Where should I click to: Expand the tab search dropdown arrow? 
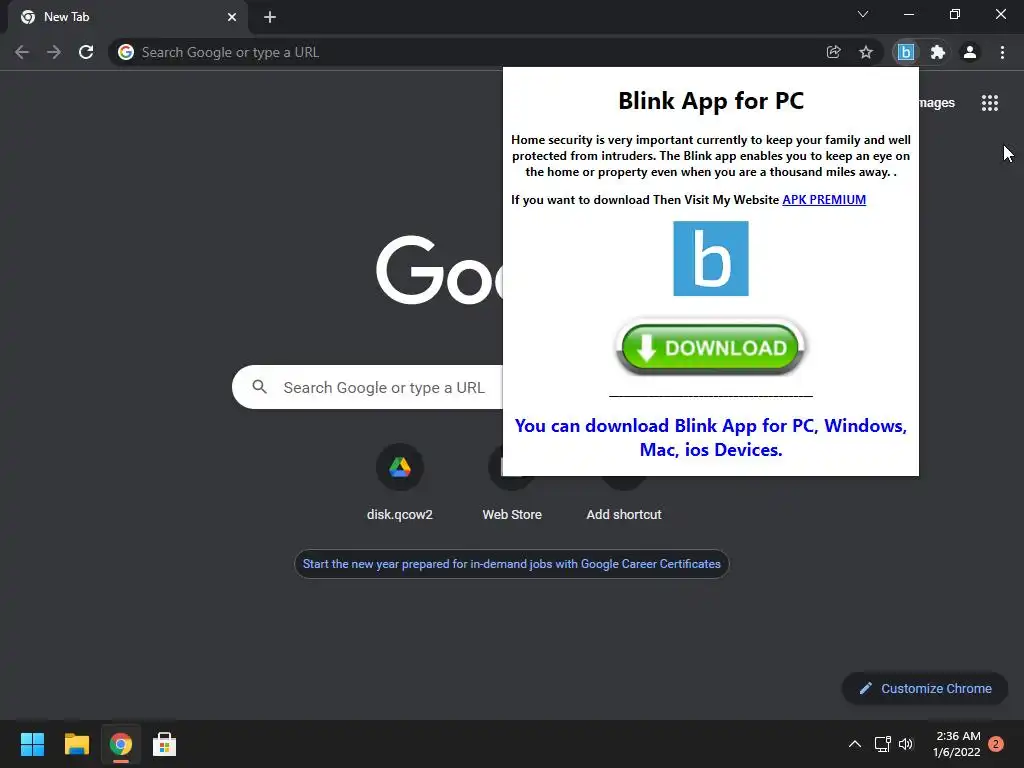pyautogui.click(x=863, y=14)
